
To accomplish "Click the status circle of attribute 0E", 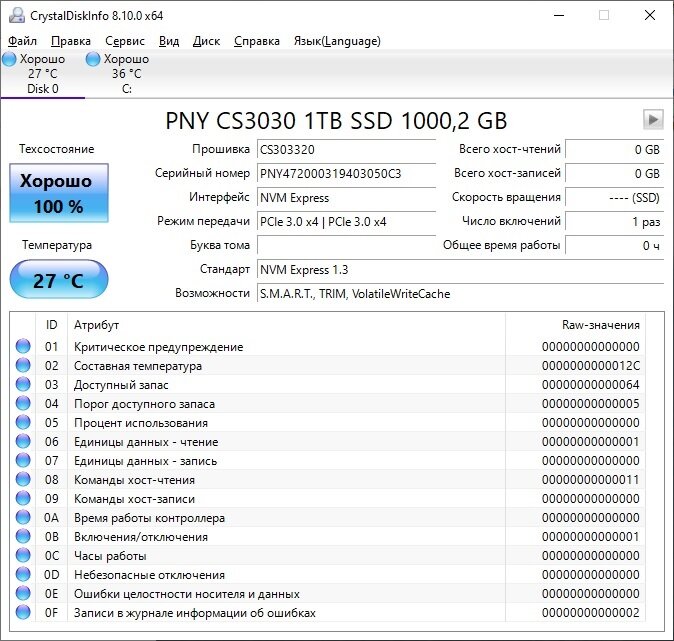I will click(23, 593).
